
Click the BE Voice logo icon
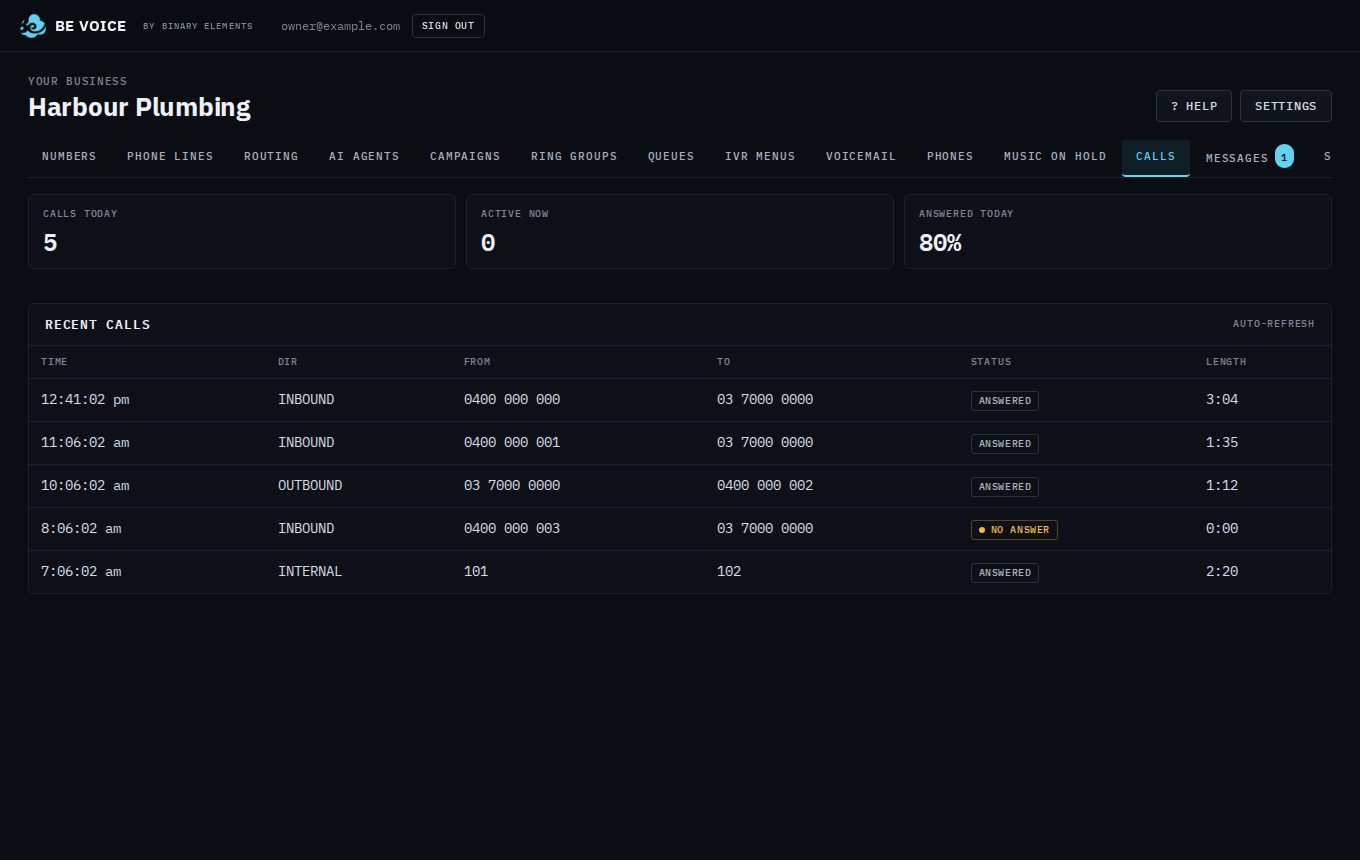[x=33, y=26]
